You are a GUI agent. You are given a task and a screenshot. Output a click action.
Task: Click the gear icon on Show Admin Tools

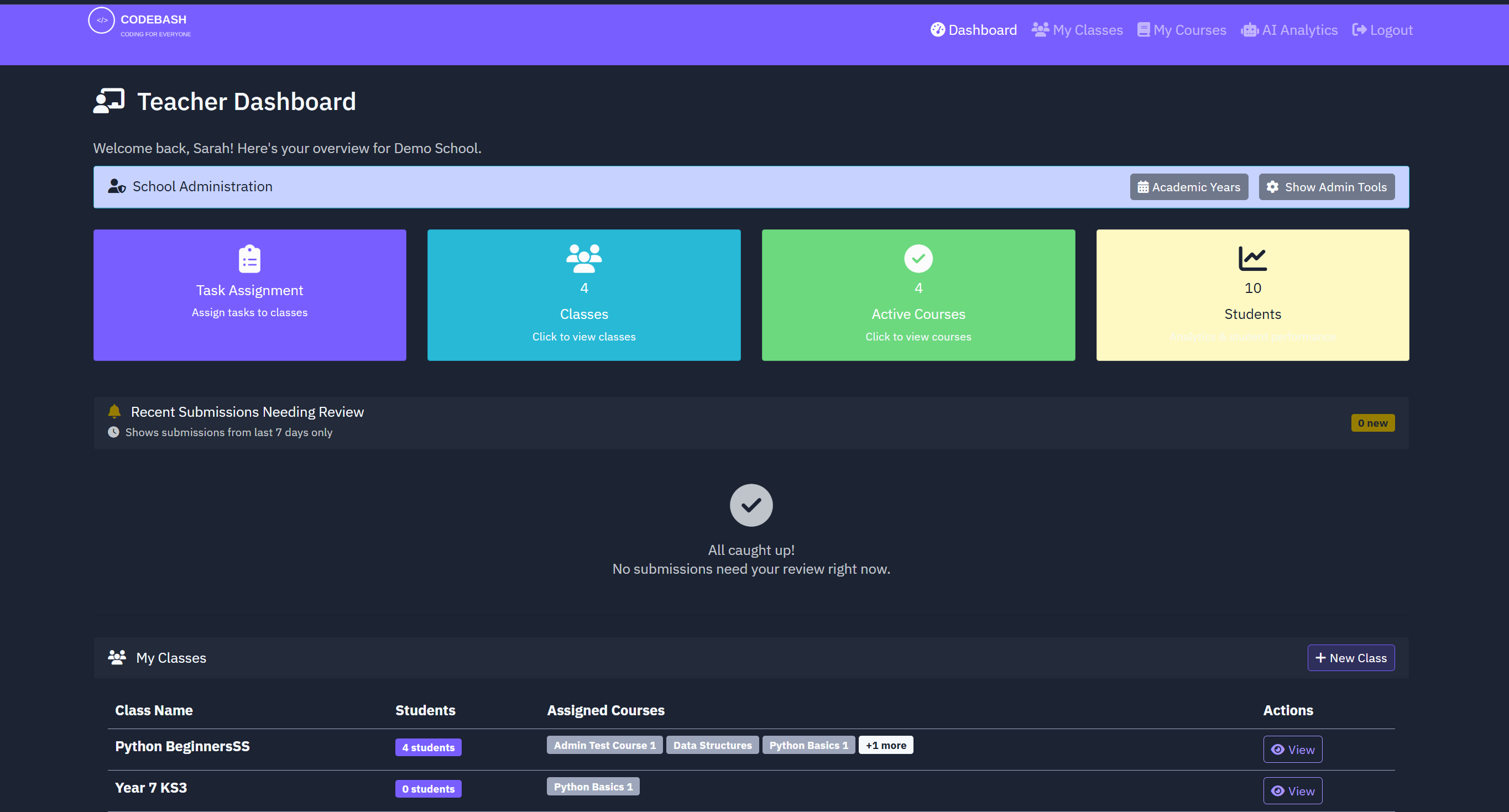1272,187
